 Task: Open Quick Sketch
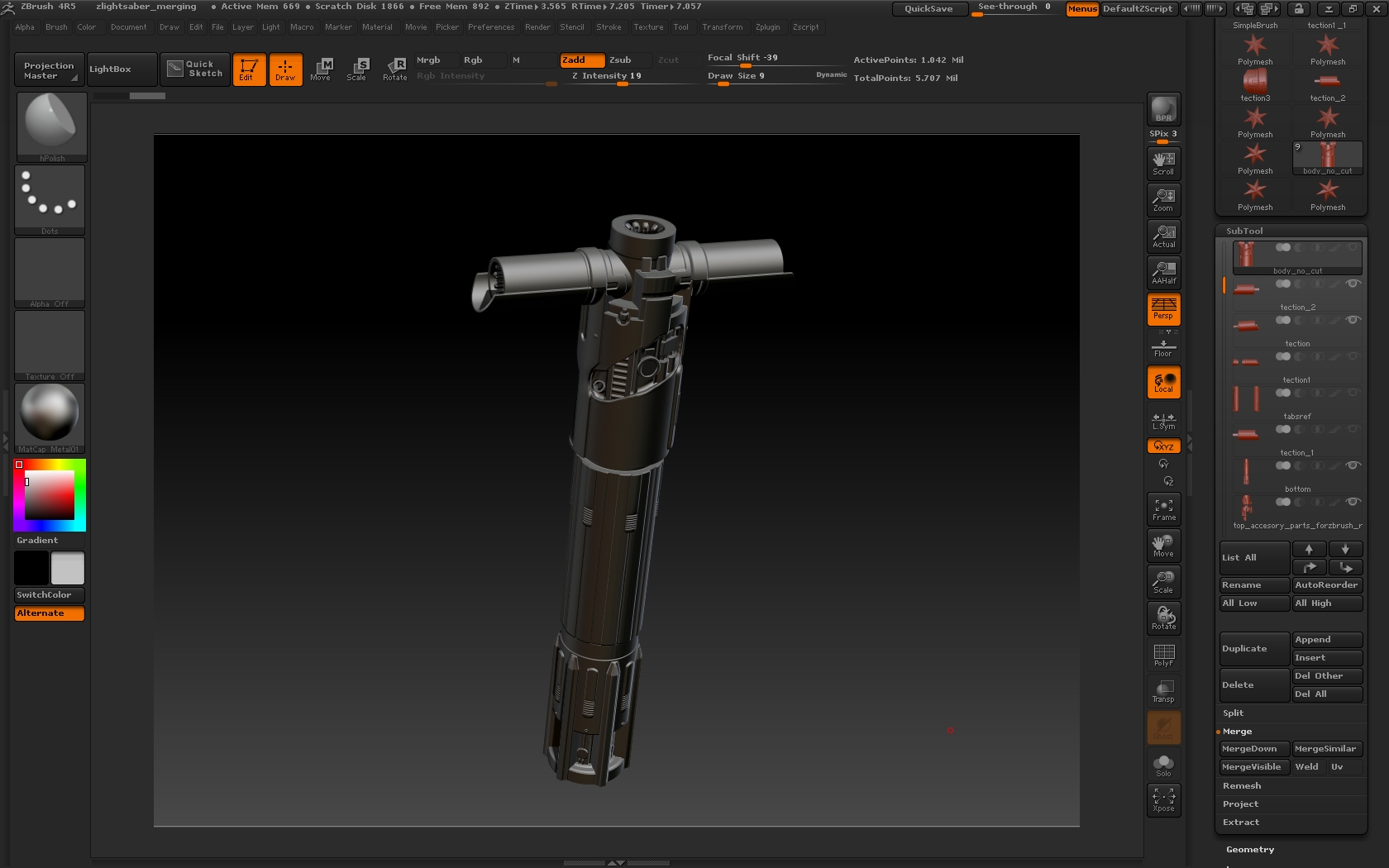coord(195,69)
